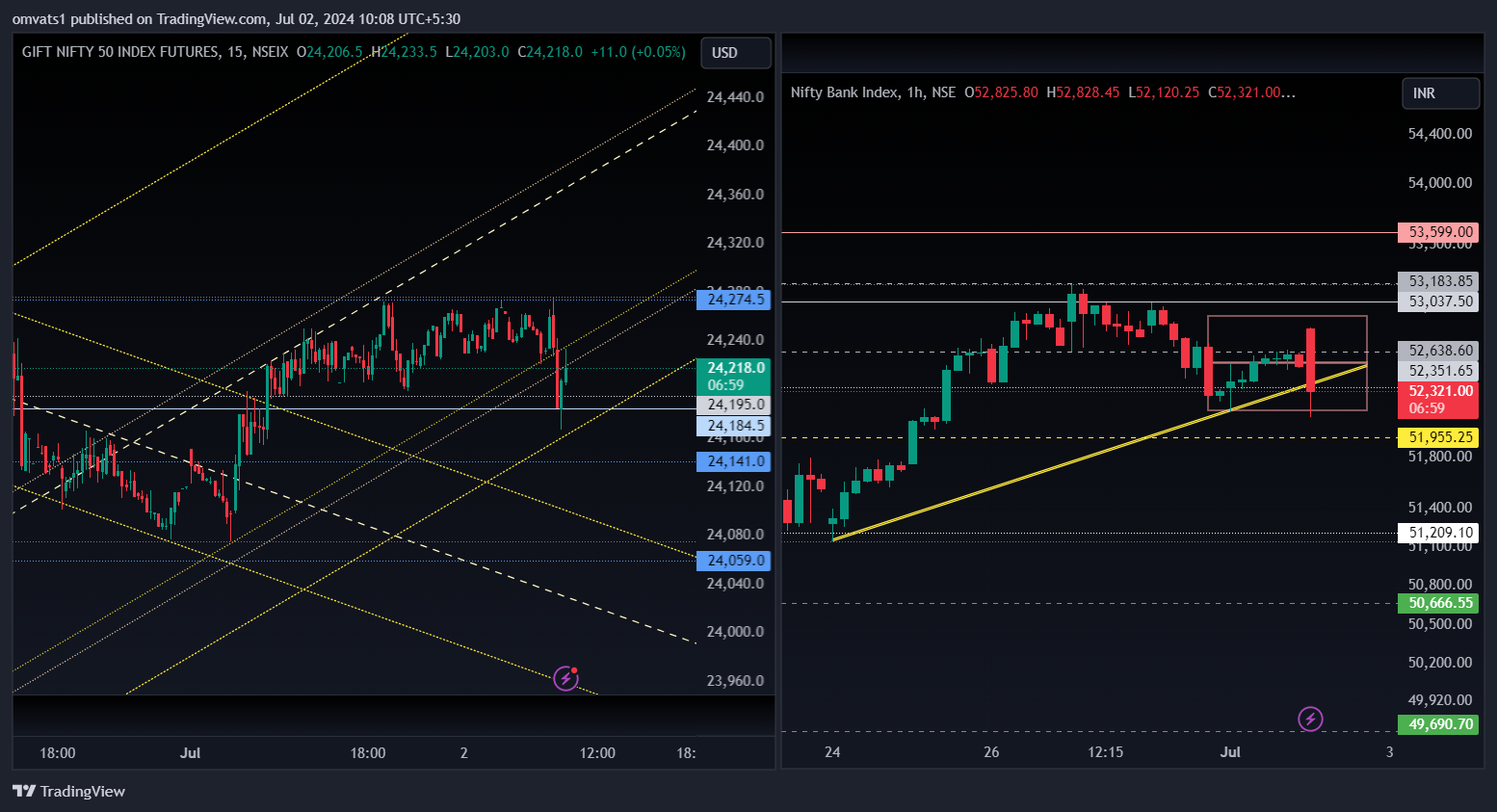
Task: Click the 50,200.00 price axis tick
Action: click(1440, 663)
